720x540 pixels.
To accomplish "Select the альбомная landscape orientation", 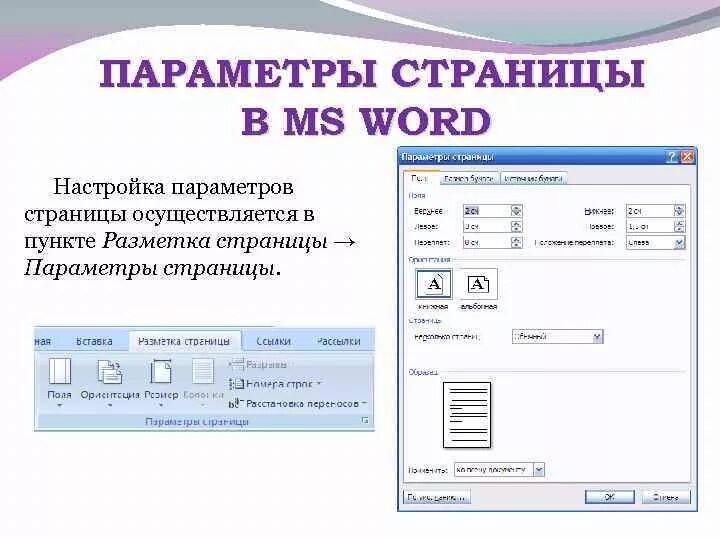I will [478, 285].
